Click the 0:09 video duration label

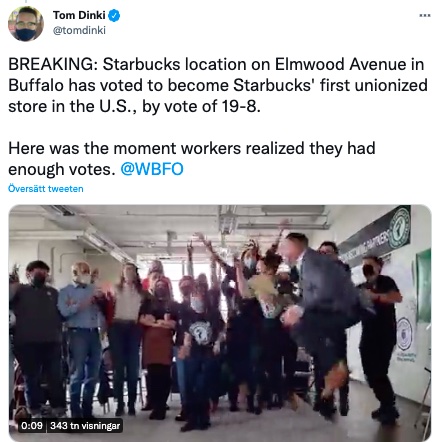(32, 426)
